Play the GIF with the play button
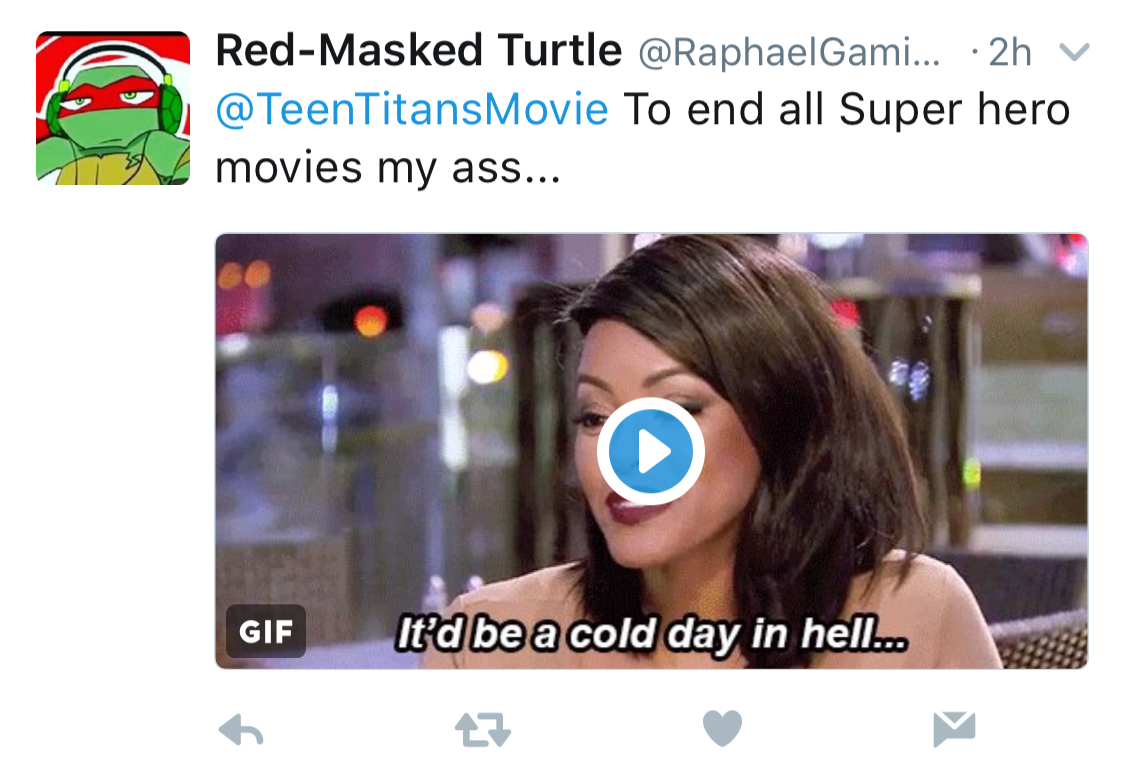Image resolution: width=1125 pixels, height=784 pixels. click(651, 451)
